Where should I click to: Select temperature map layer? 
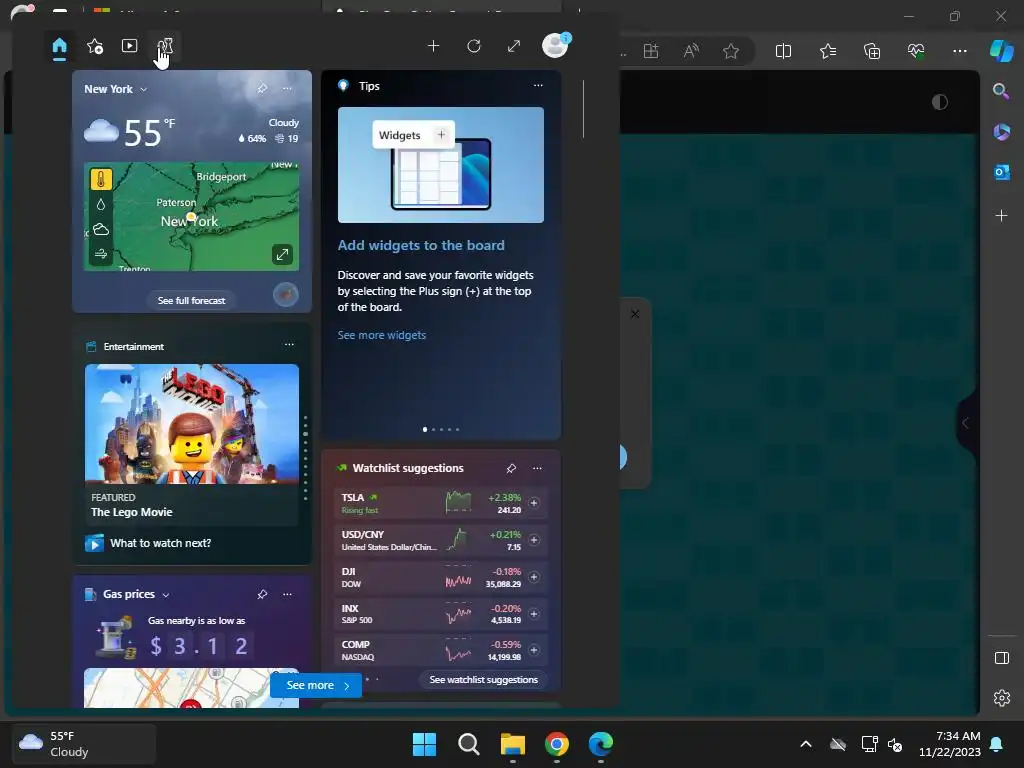coord(101,179)
